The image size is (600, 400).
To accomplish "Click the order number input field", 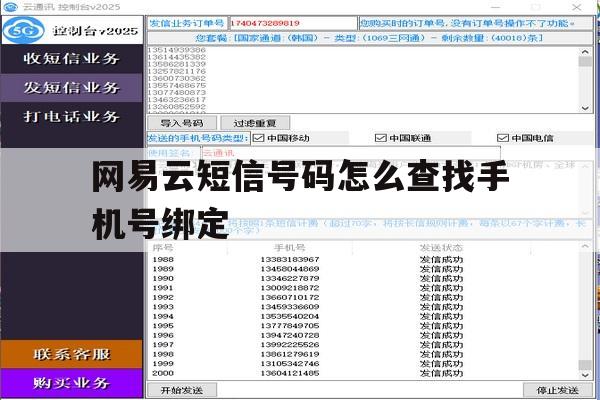I will 293,23.
